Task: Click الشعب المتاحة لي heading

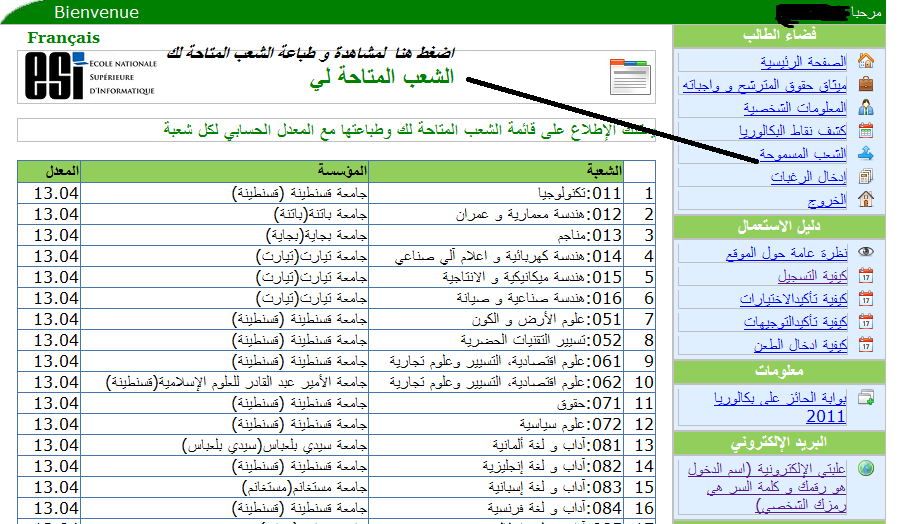Action: pyautogui.click(x=382, y=77)
